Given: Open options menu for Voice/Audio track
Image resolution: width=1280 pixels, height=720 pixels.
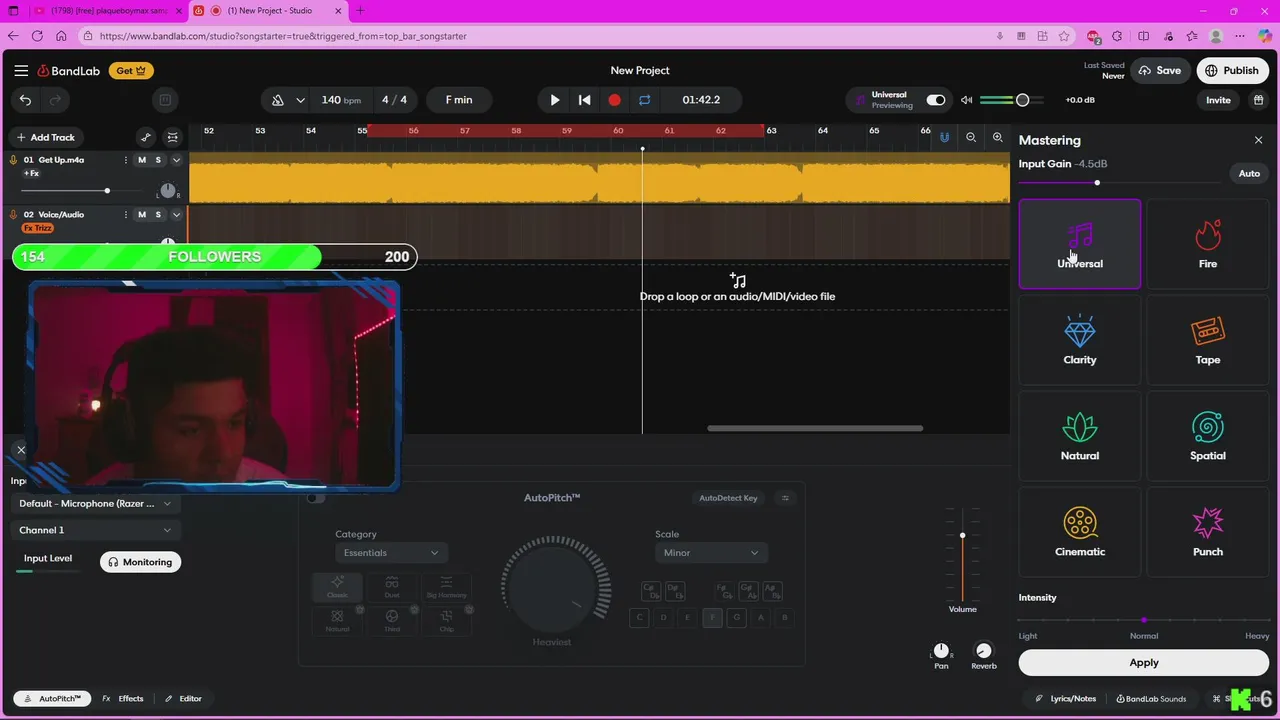Looking at the screenshot, I should pos(127,214).
